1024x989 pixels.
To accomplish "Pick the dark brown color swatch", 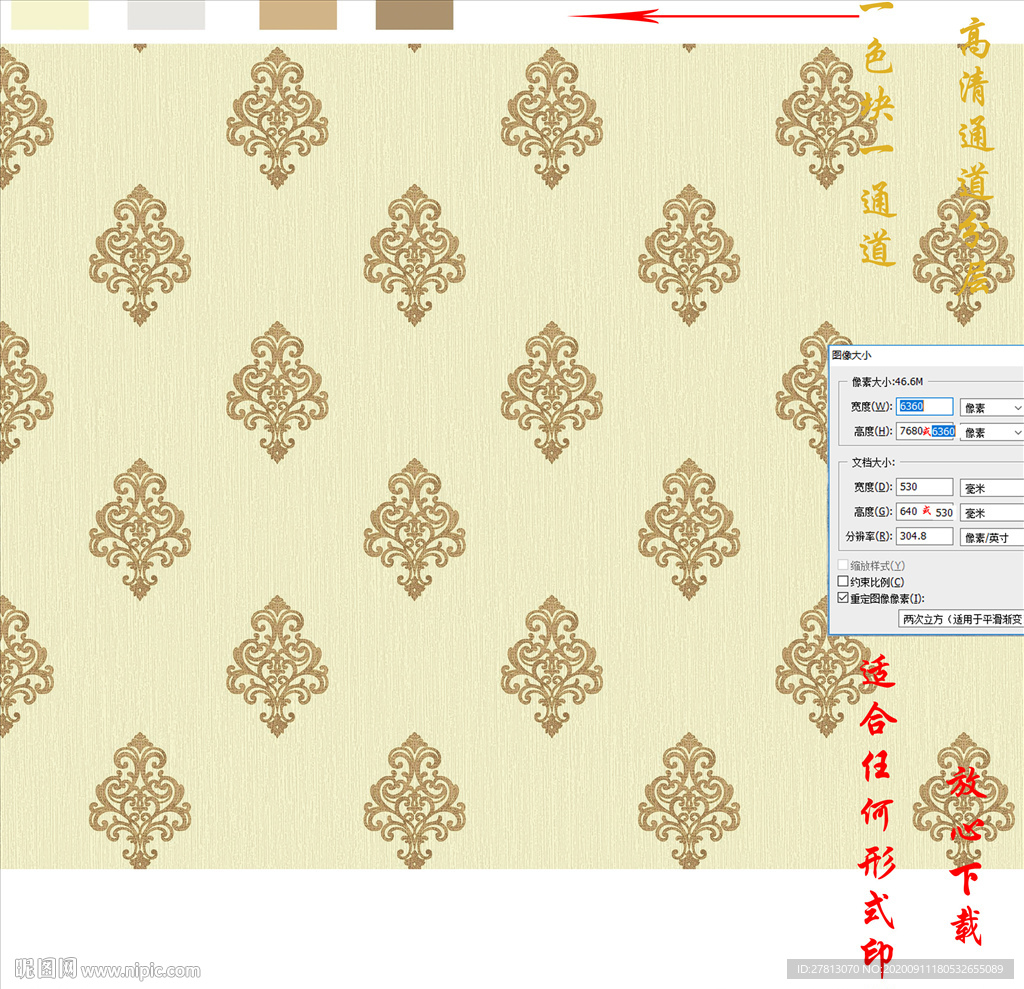I will pyautogui.click(x=414, y=14).
